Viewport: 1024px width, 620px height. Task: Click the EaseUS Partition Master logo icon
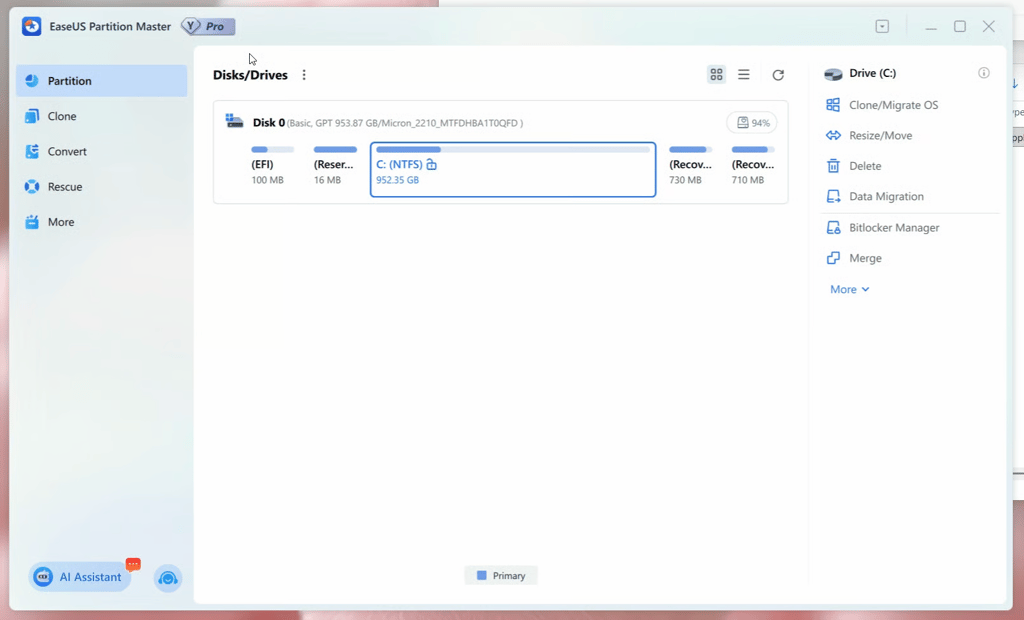tap(31, 26)
